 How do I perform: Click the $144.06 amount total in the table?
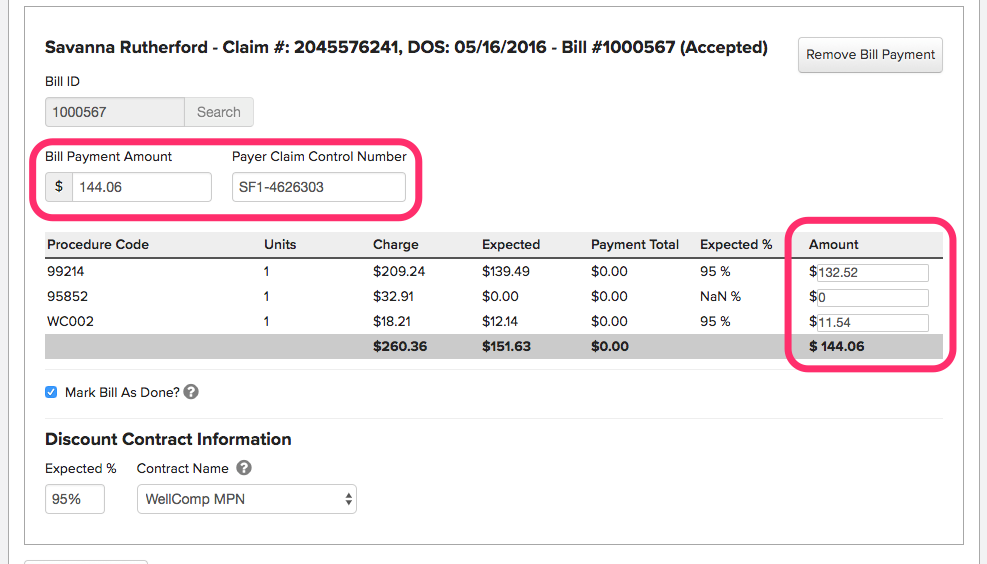[836, 347]
